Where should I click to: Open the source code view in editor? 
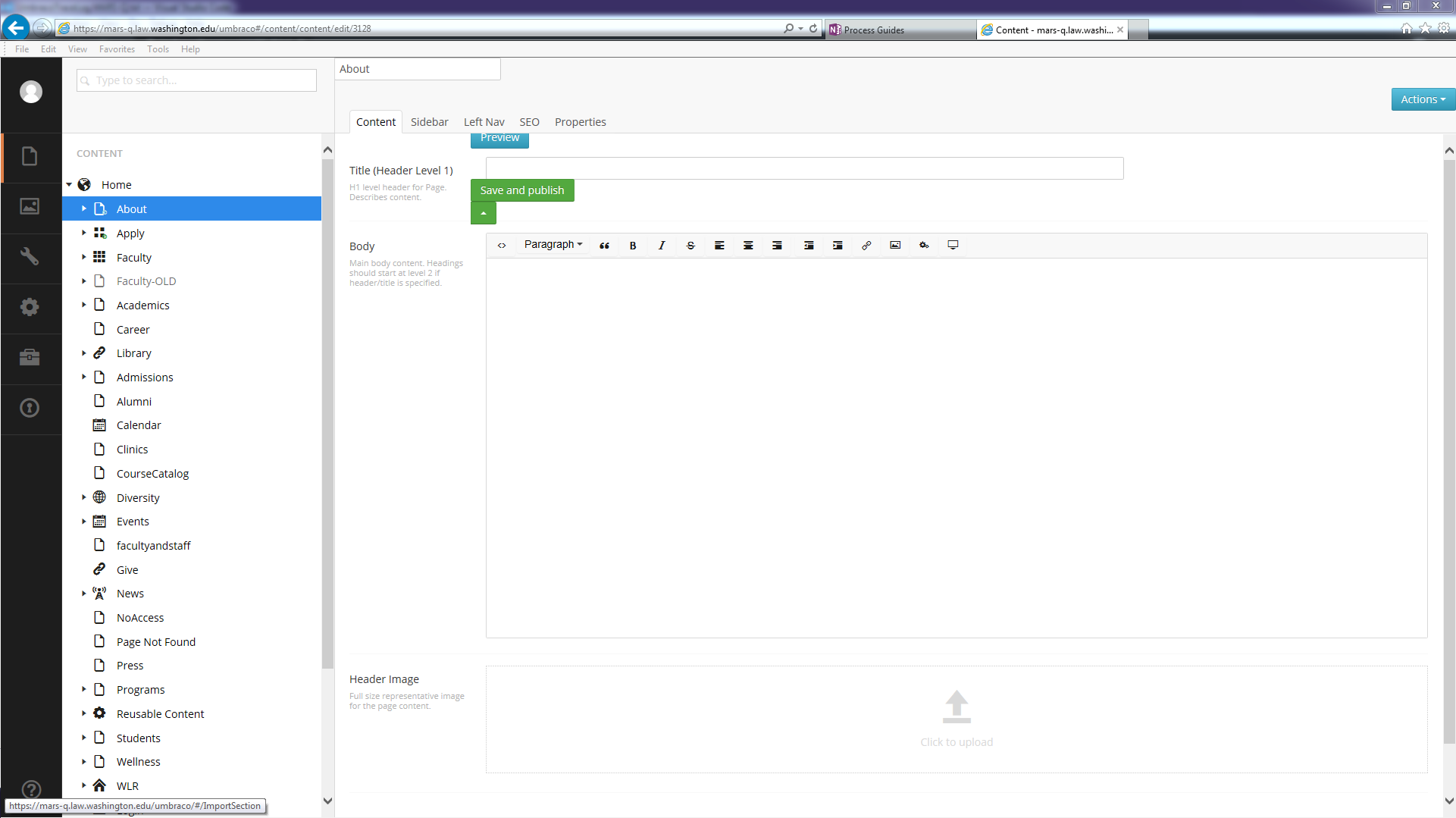pyautogui.click(x=502, y=245)
